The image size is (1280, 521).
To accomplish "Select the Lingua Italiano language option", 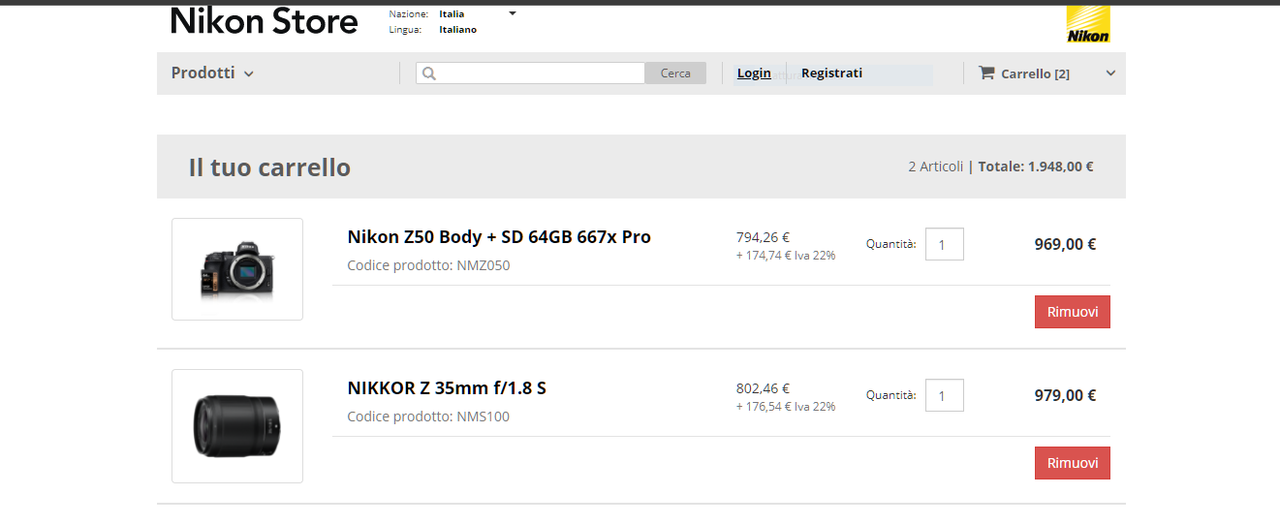I will (457, 30).
